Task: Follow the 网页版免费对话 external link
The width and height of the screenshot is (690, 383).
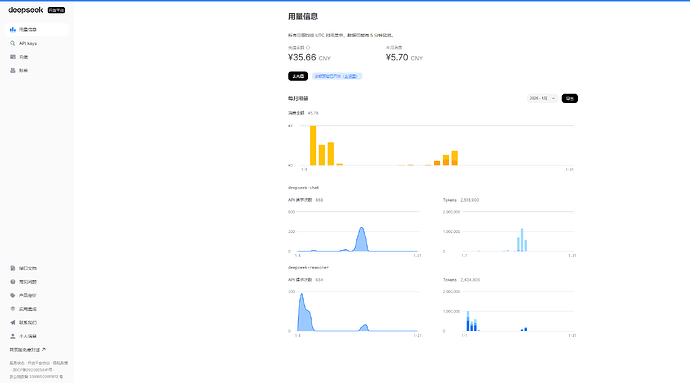Action: (27, 350)
